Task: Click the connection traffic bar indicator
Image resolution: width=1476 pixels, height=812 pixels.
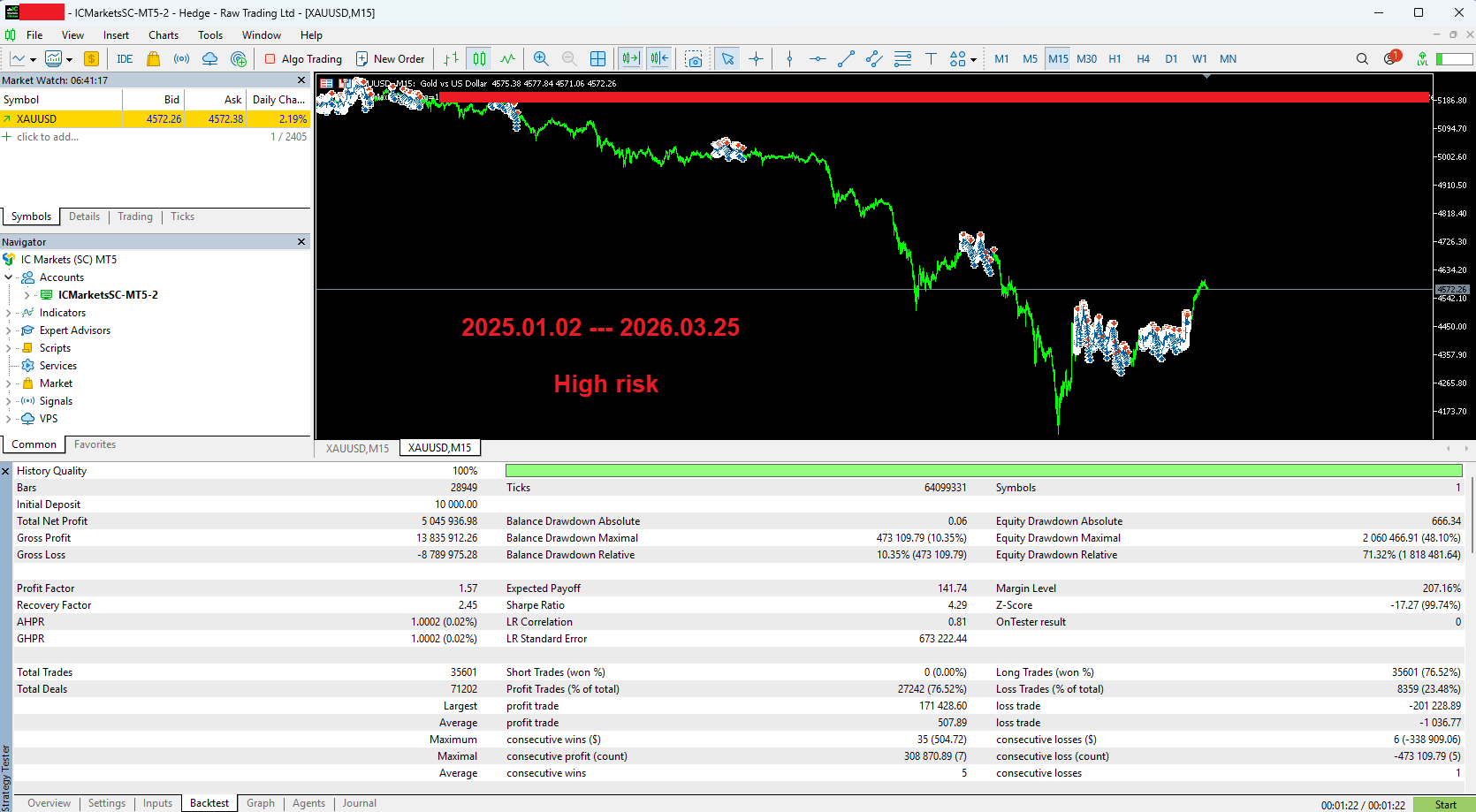Action: (1454, 59)
